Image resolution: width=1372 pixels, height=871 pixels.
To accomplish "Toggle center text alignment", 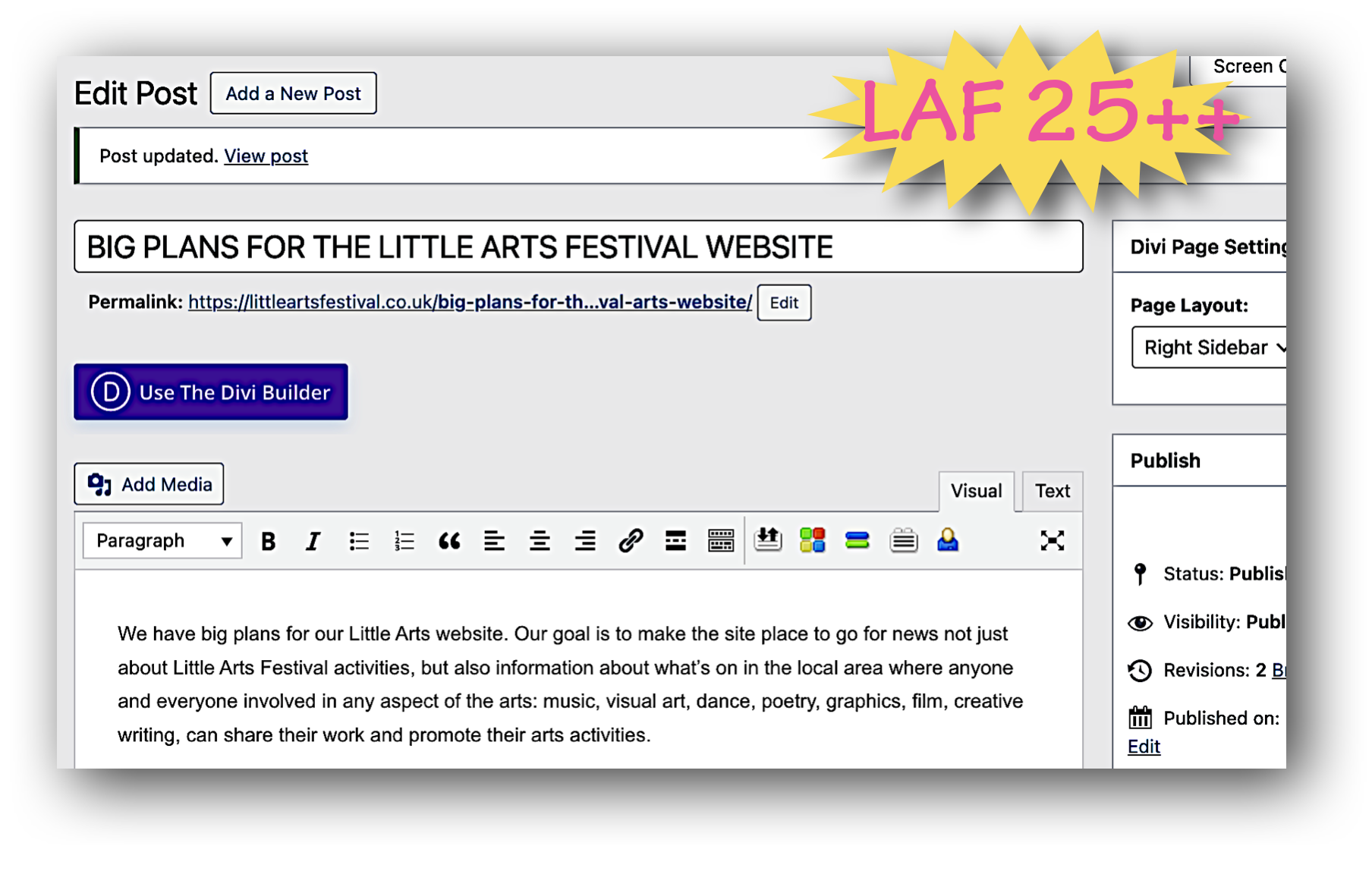I will click(540, 540).
